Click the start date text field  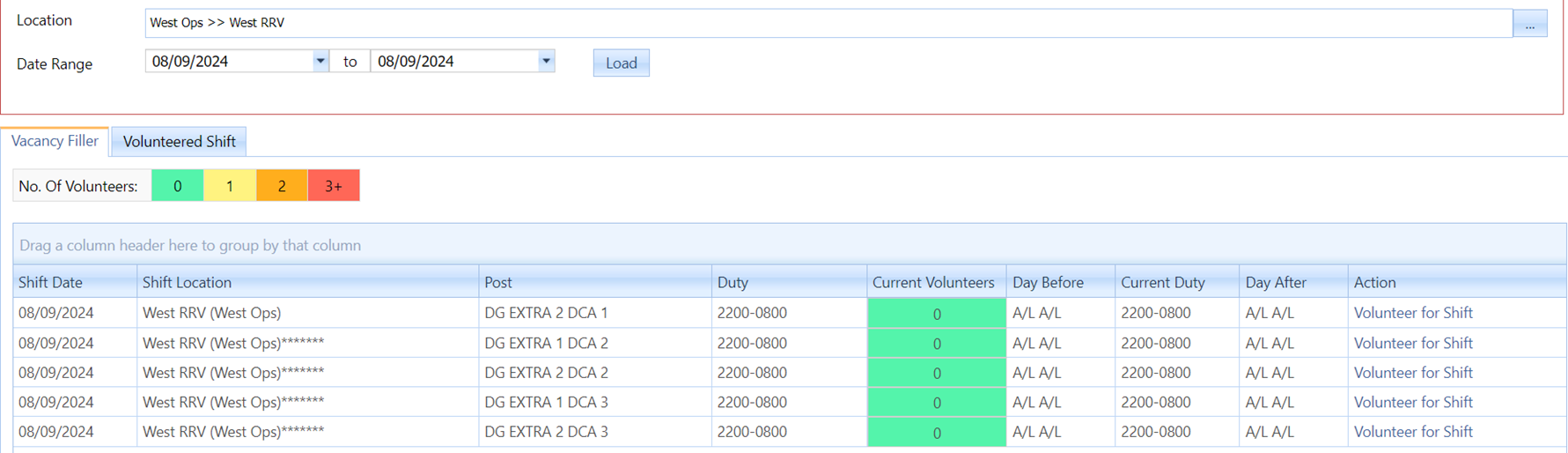(229, 61)
